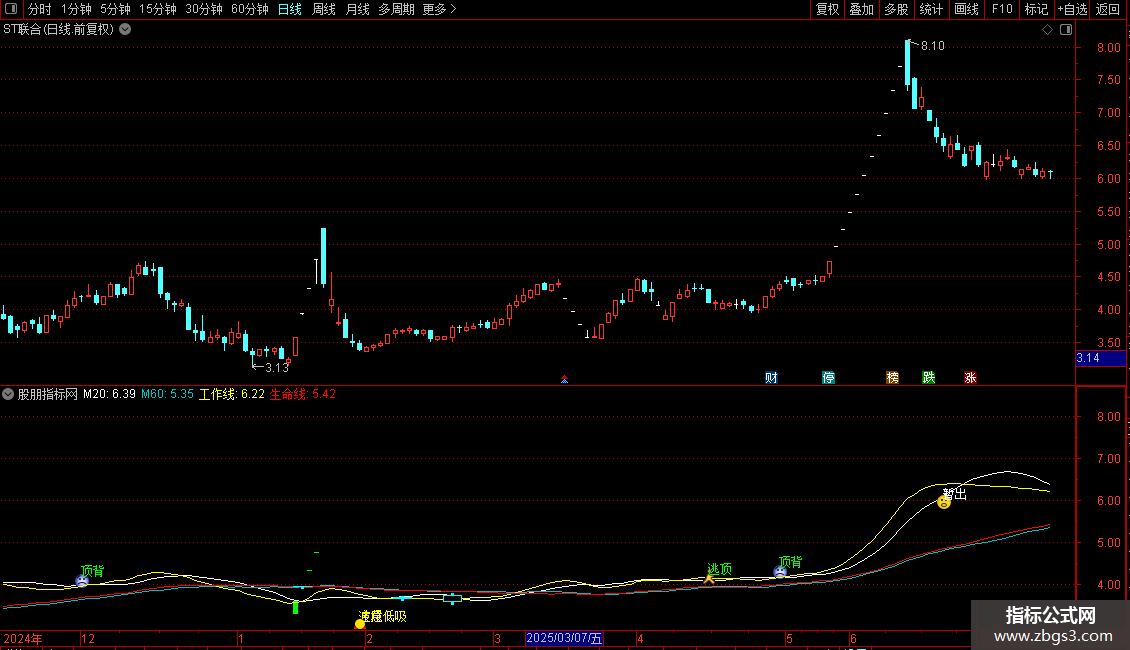This screenshot has width=1130, height=650.
Task: Click the 榜 info marker
Action: [892, 378]
